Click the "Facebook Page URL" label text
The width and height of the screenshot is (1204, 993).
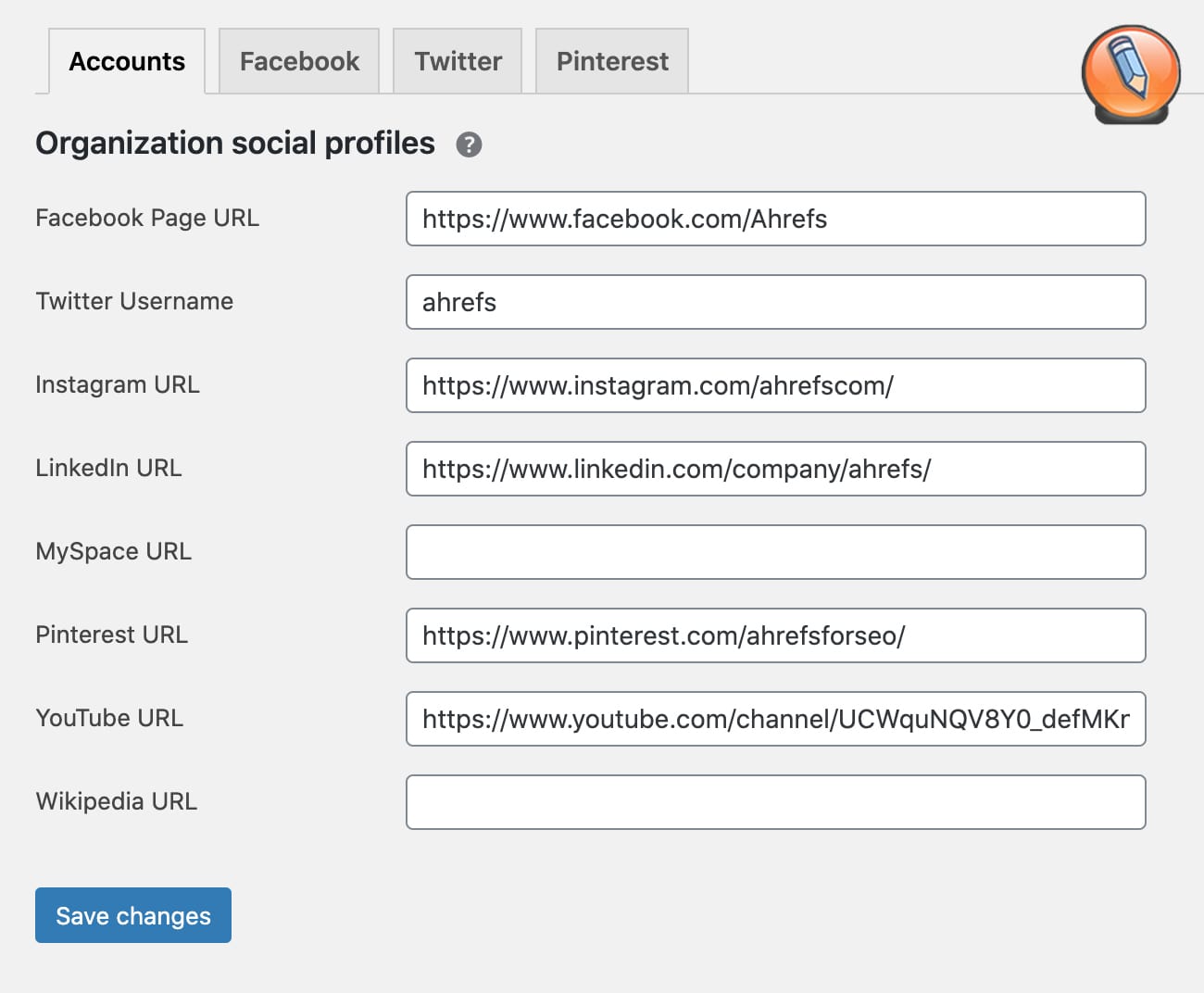tap(147, 218)
